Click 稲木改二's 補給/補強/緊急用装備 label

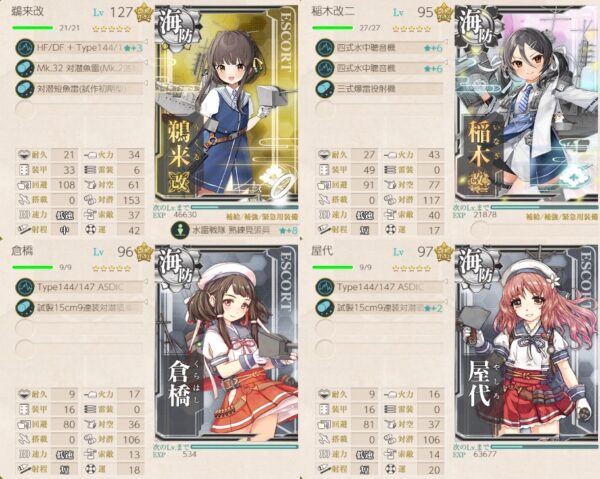562,217
